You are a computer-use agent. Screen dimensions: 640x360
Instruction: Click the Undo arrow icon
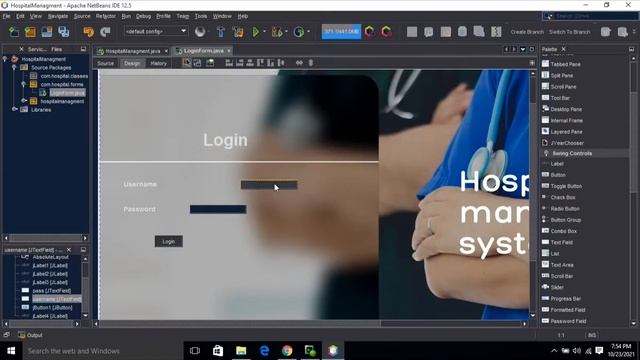coord(88,32)
